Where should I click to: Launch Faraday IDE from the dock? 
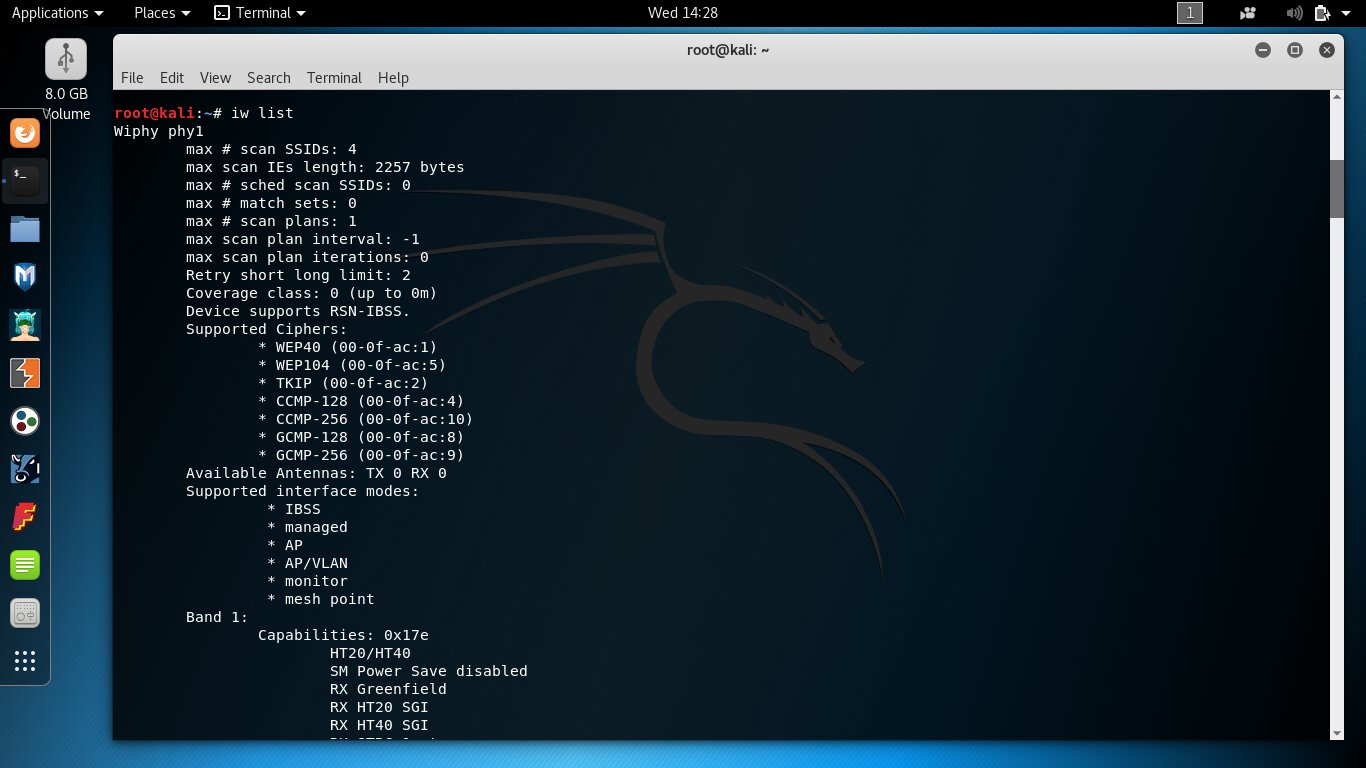coord(25,517)
